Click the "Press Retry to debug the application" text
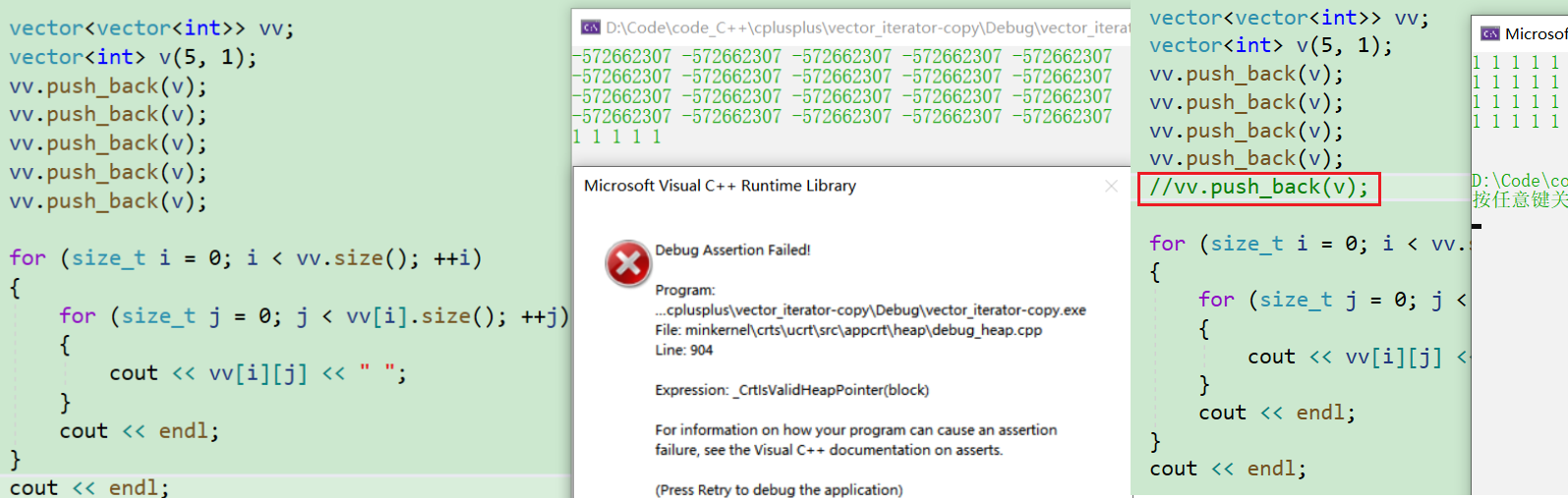Image resolution: width=1568 pixels, height=498 pixels. [779, 489]
